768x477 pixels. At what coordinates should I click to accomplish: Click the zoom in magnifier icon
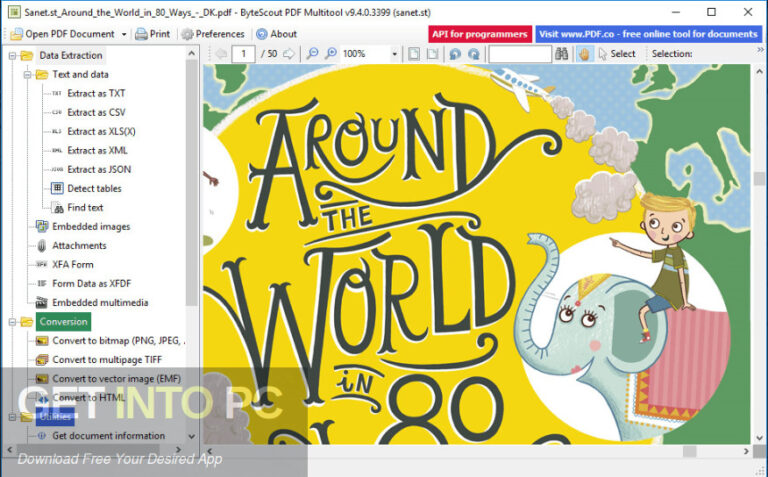point(331,53)
